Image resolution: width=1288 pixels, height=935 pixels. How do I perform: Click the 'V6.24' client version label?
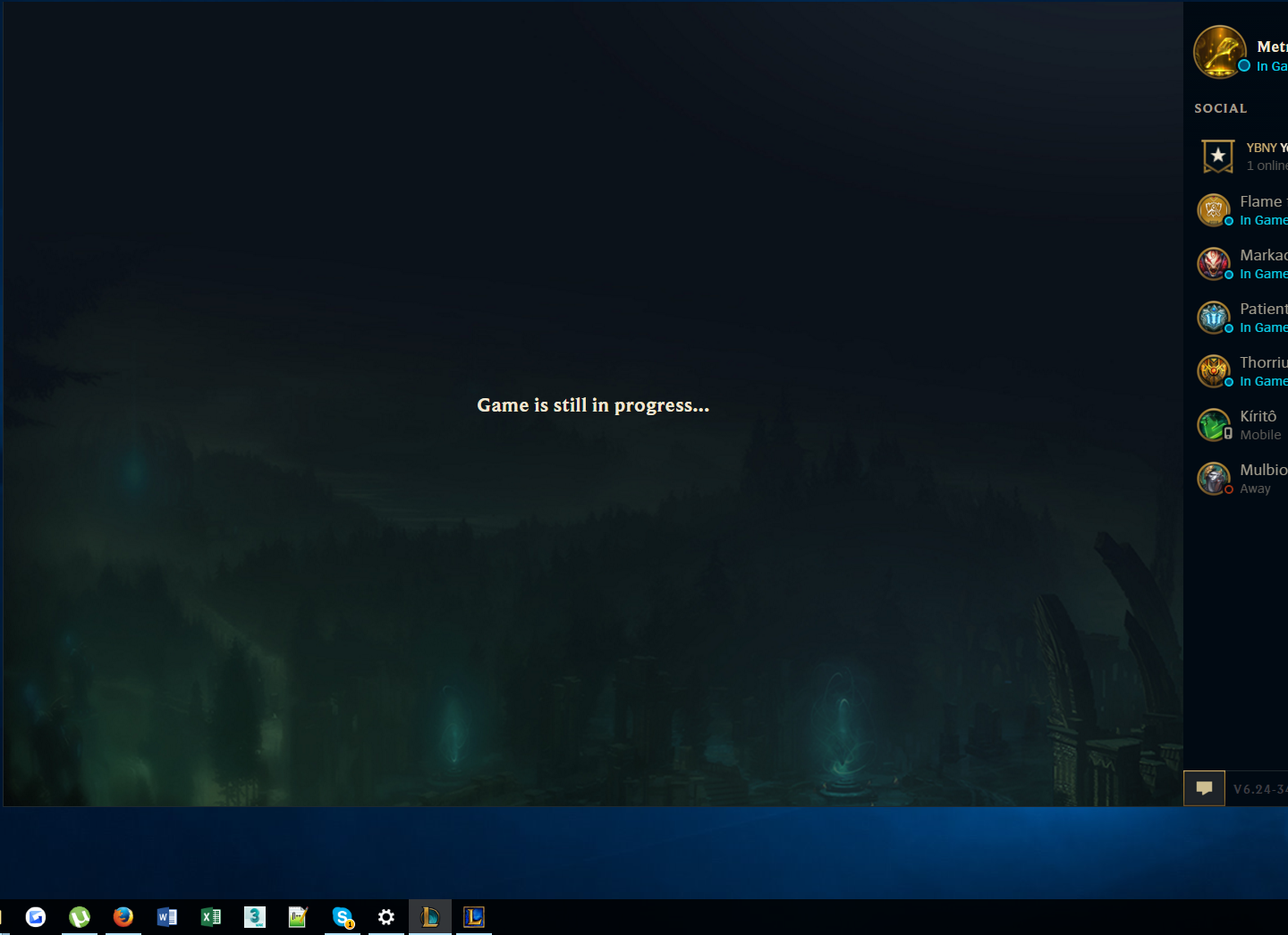[1260, 789]
